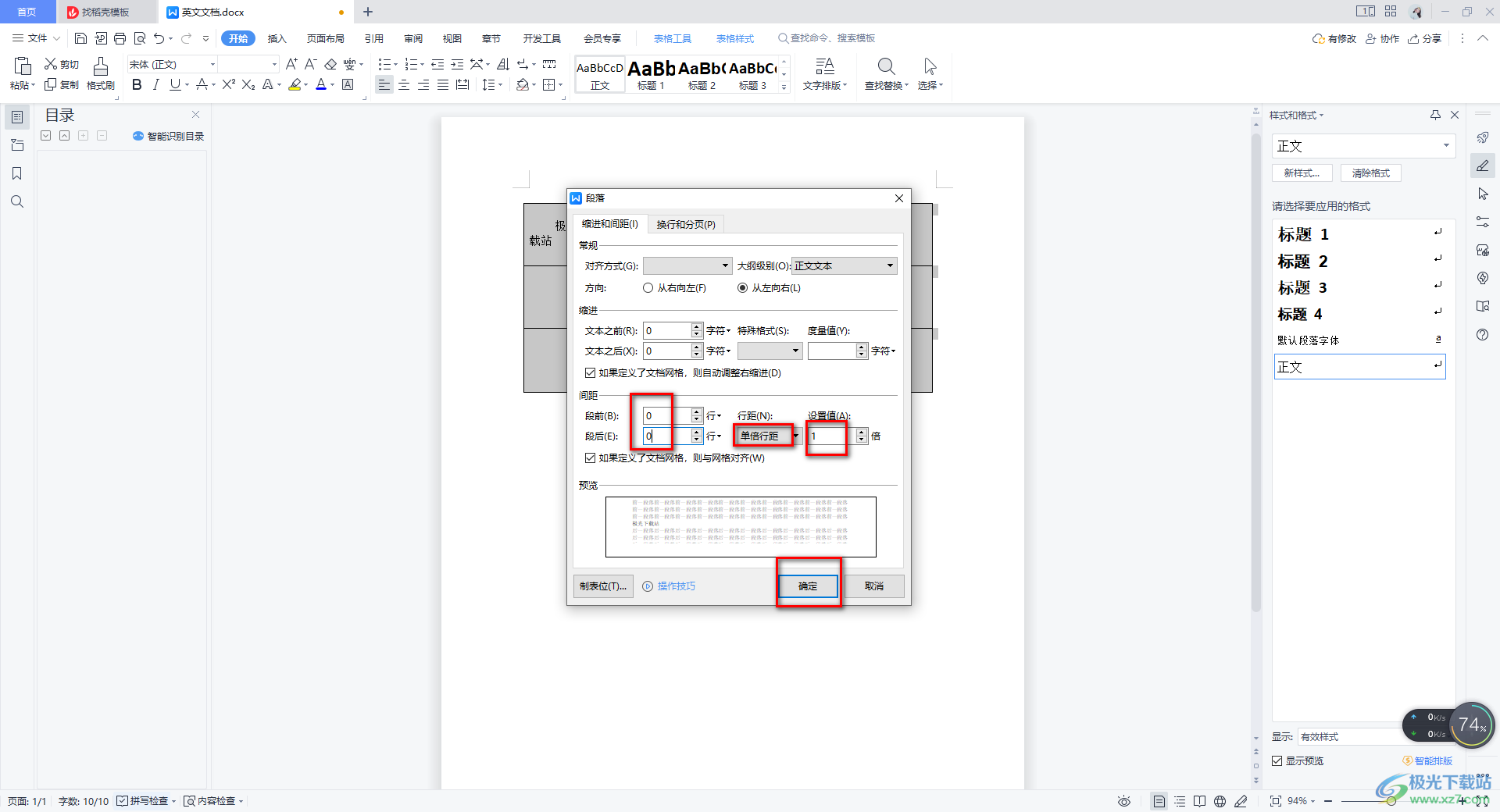This screenshot has height=812, width=1500.
Task: Switch to Line and Page Breaks tab
Action: 686,225
